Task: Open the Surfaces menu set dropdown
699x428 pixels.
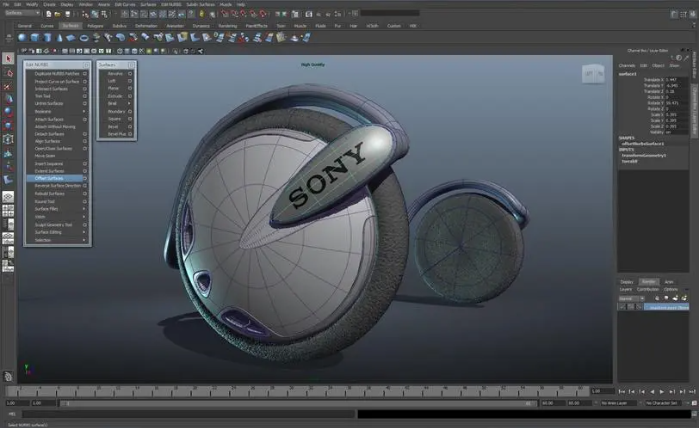Action: coord(22,13)
